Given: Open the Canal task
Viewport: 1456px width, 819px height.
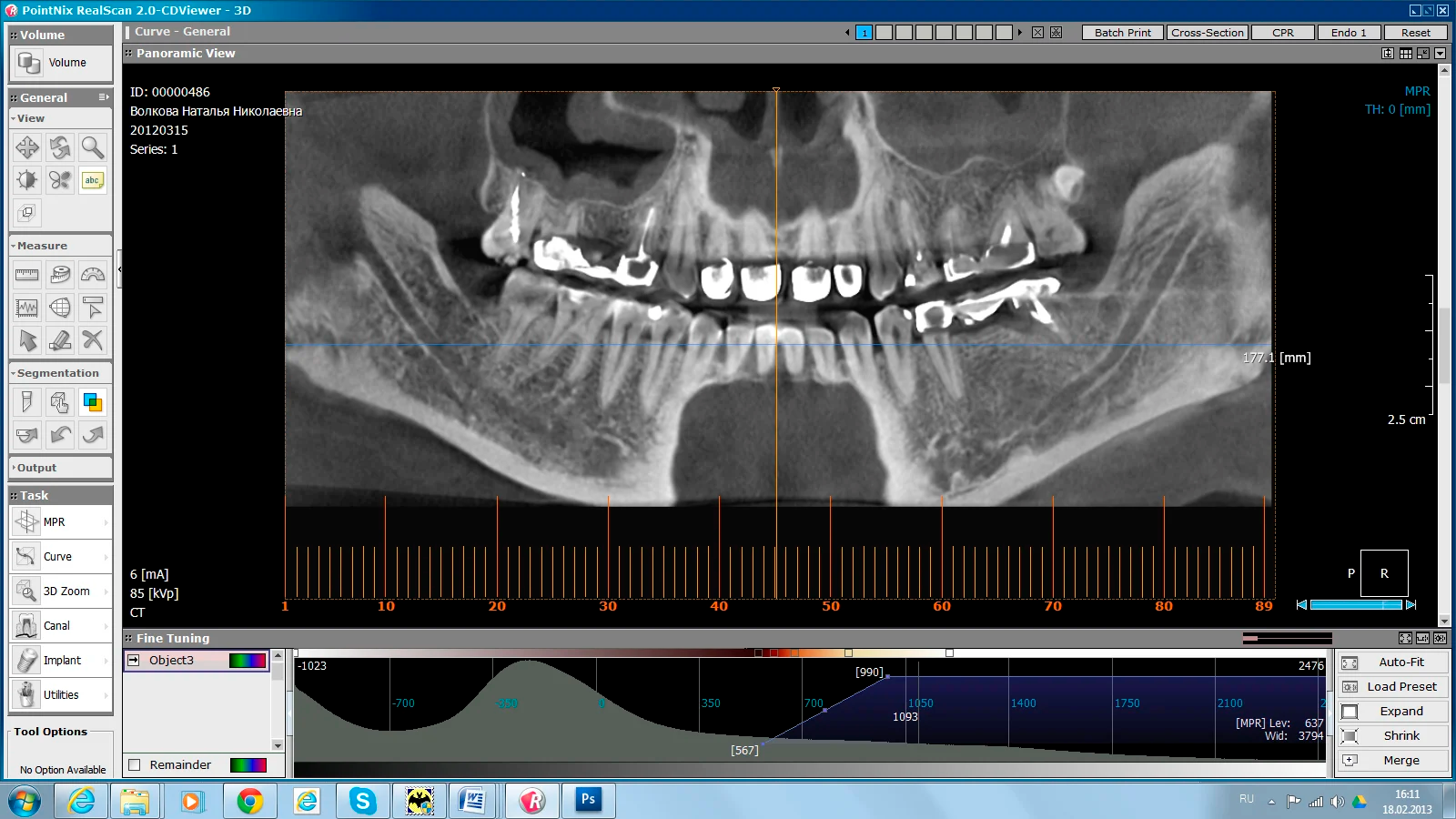Looking at the screenshot, I should click(x=61, y=626).
